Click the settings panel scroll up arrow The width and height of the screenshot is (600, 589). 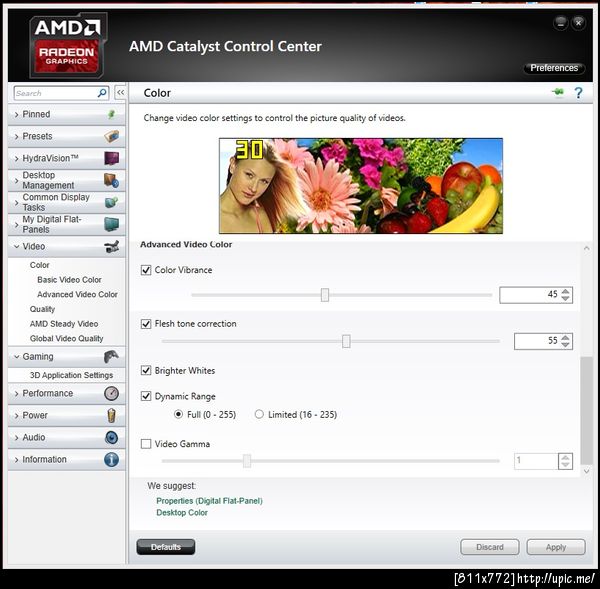click(586, 248)
